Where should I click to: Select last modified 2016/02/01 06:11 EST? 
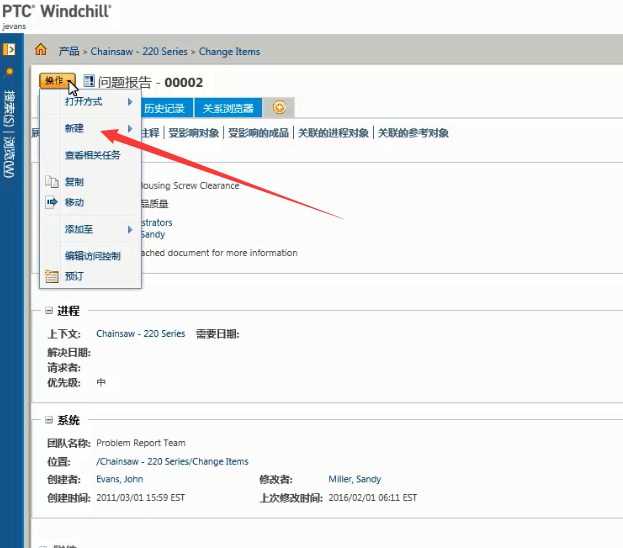click(373, 498)
